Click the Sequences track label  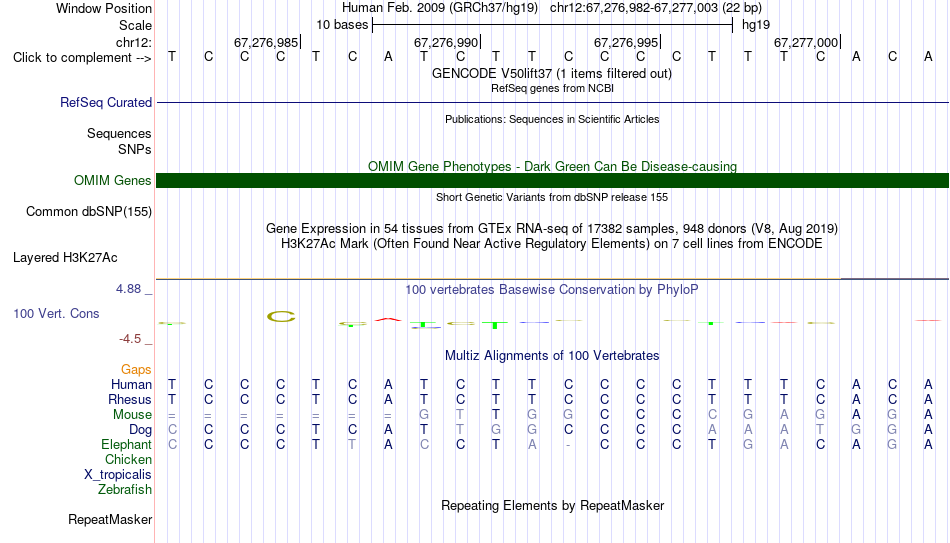119,133
